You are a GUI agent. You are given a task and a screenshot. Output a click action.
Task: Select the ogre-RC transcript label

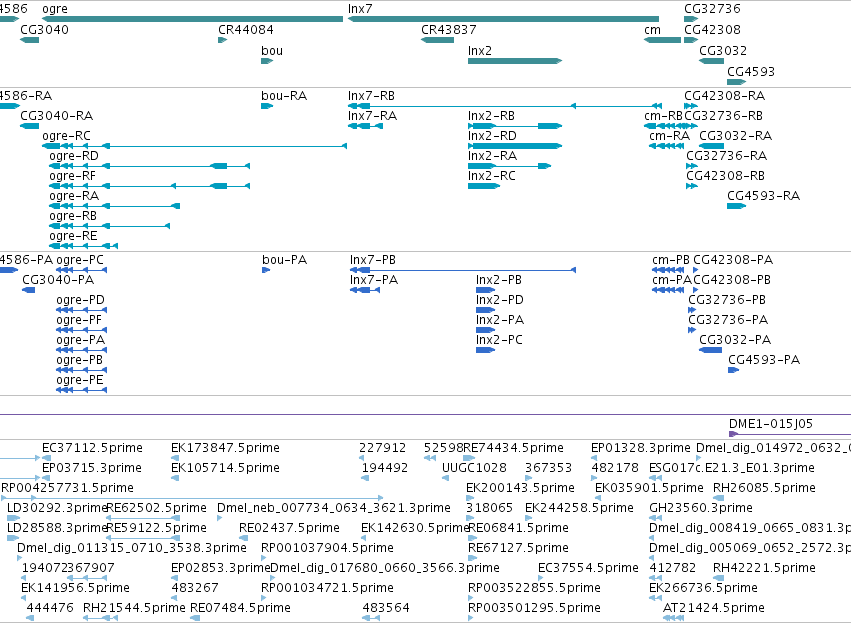point(66,136)
